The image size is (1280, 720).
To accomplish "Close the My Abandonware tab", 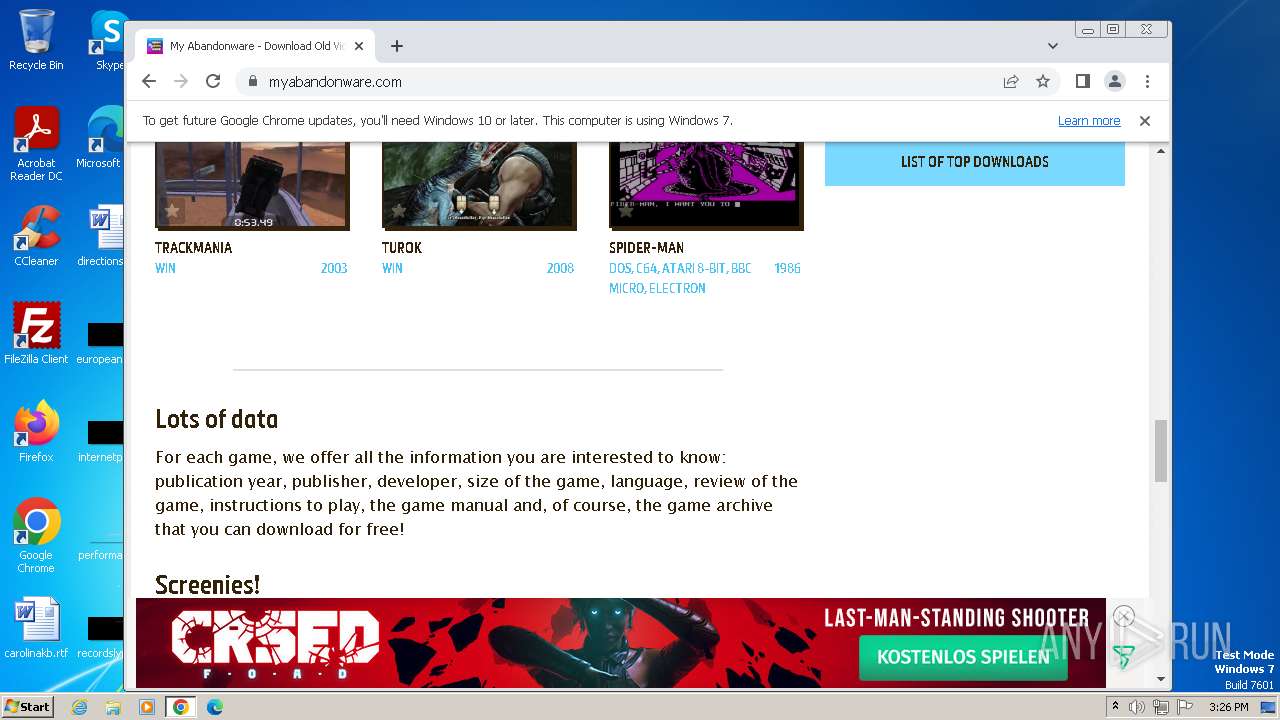I will point(359,46).
